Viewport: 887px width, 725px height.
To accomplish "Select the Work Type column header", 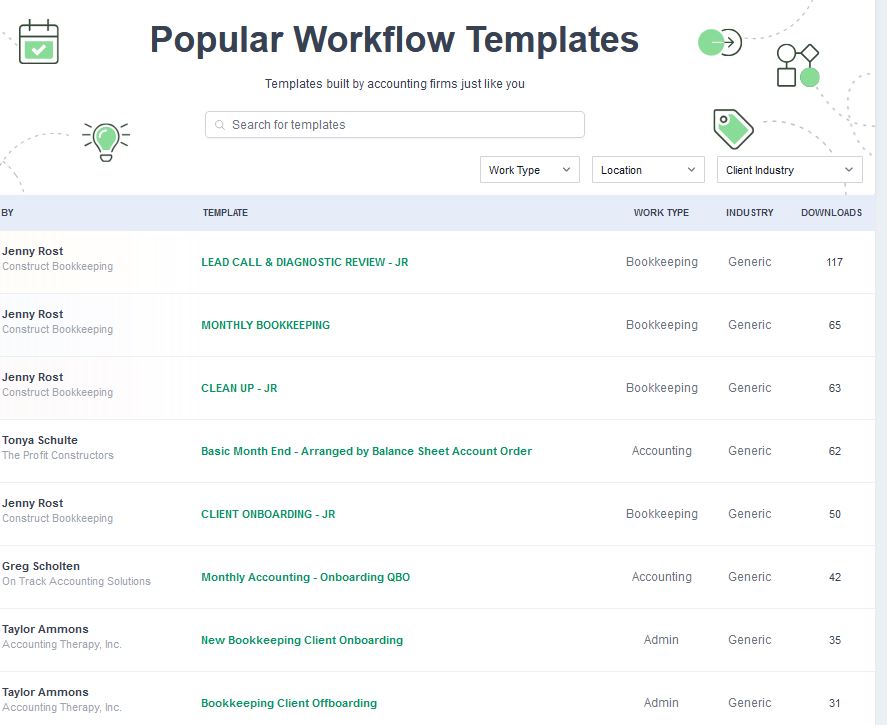I will (x=661, y=213).
